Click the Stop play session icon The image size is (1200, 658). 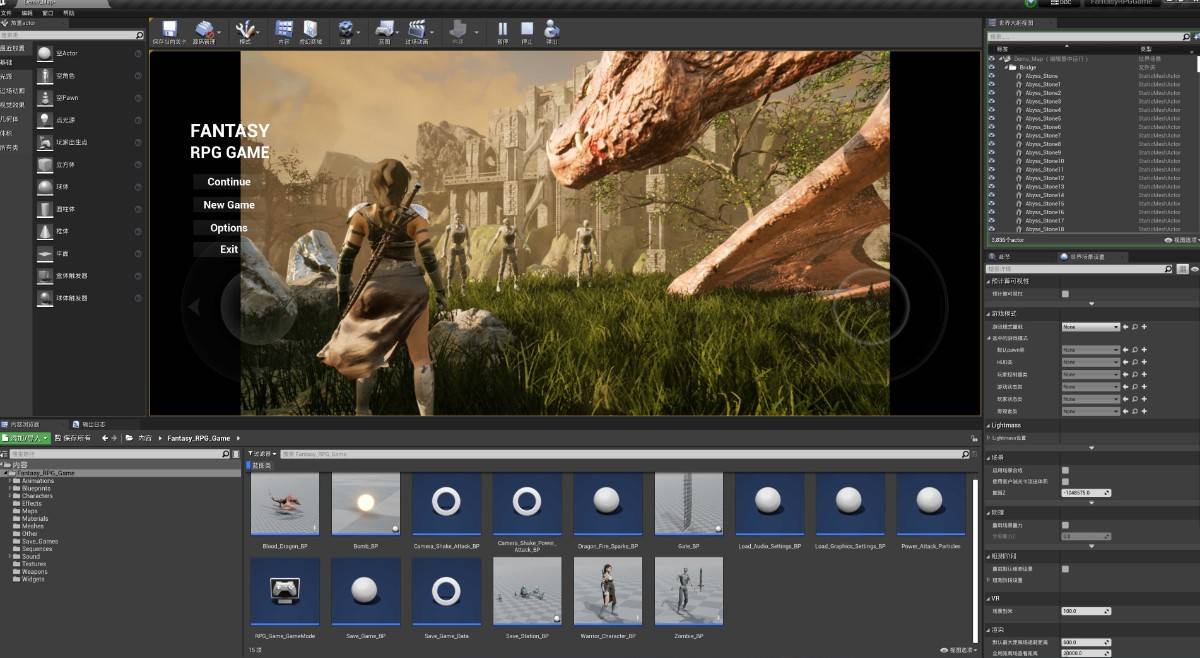pos(527,30)
